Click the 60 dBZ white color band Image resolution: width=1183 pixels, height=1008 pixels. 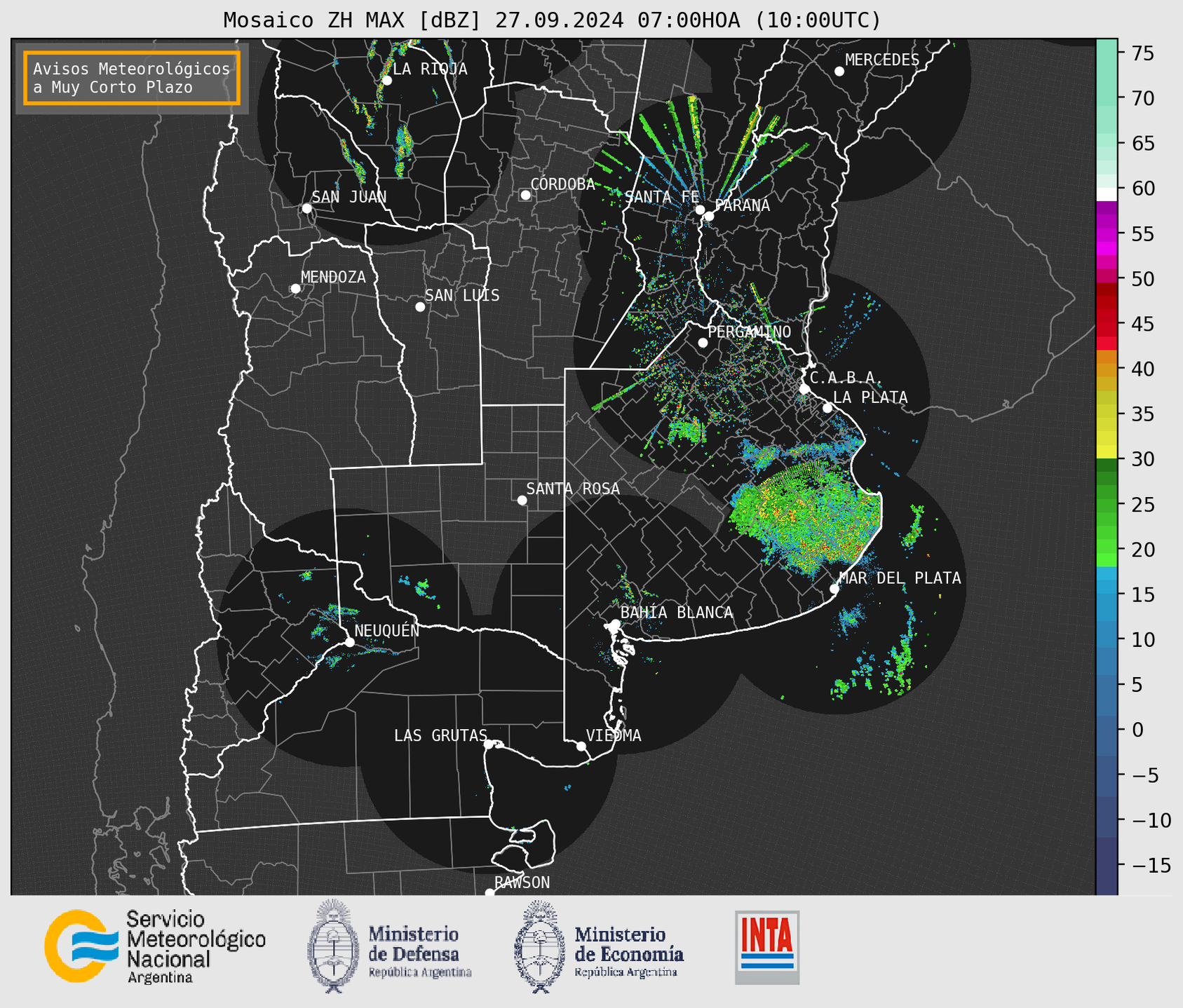click(1107, 193)
